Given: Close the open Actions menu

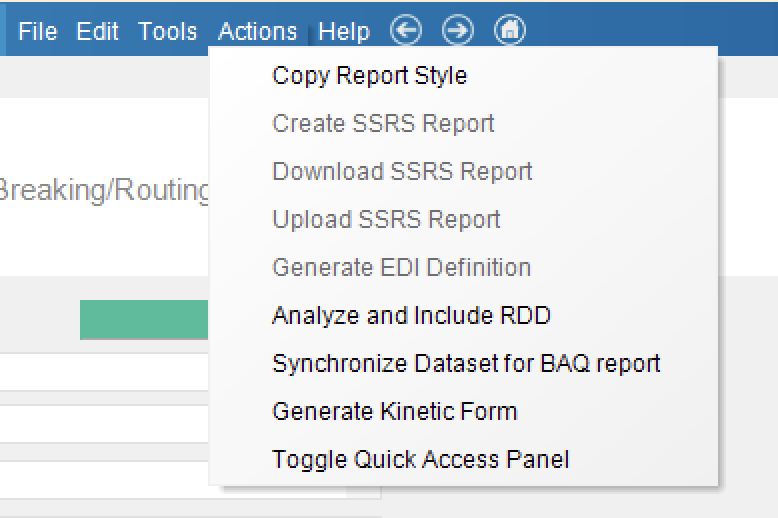Looking at the screenshot, I should [x=258, y=31].
